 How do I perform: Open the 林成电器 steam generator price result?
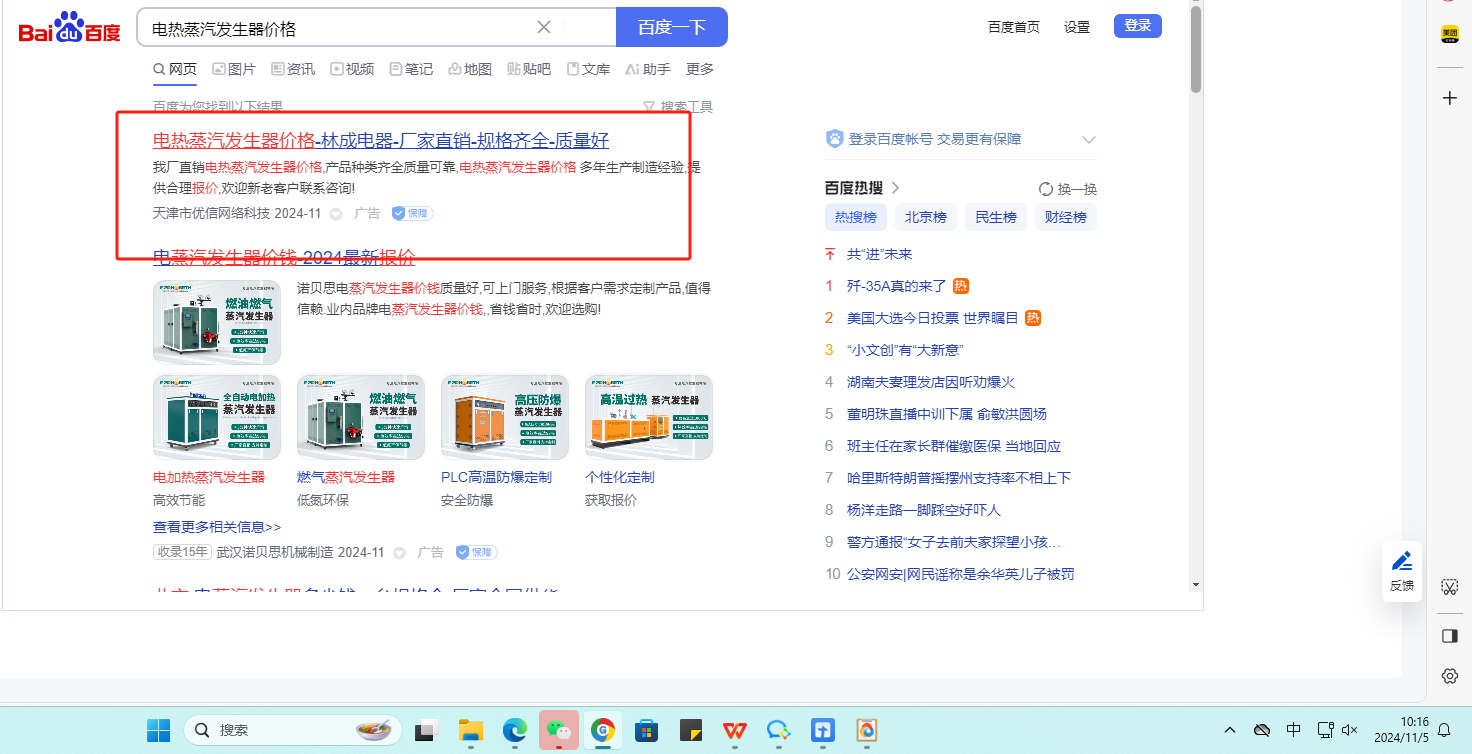(381, 140)
